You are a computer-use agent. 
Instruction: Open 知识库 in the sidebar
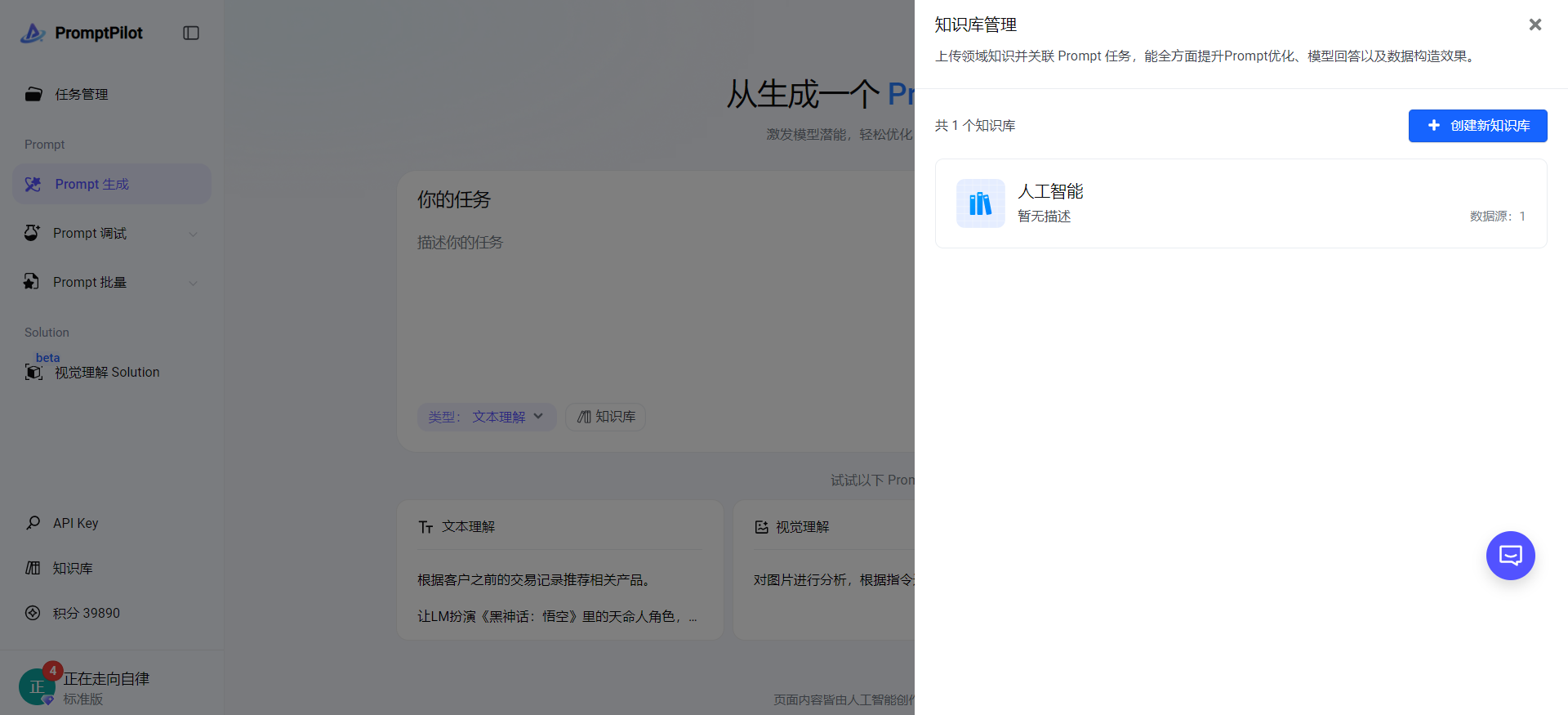coord(112,568)
